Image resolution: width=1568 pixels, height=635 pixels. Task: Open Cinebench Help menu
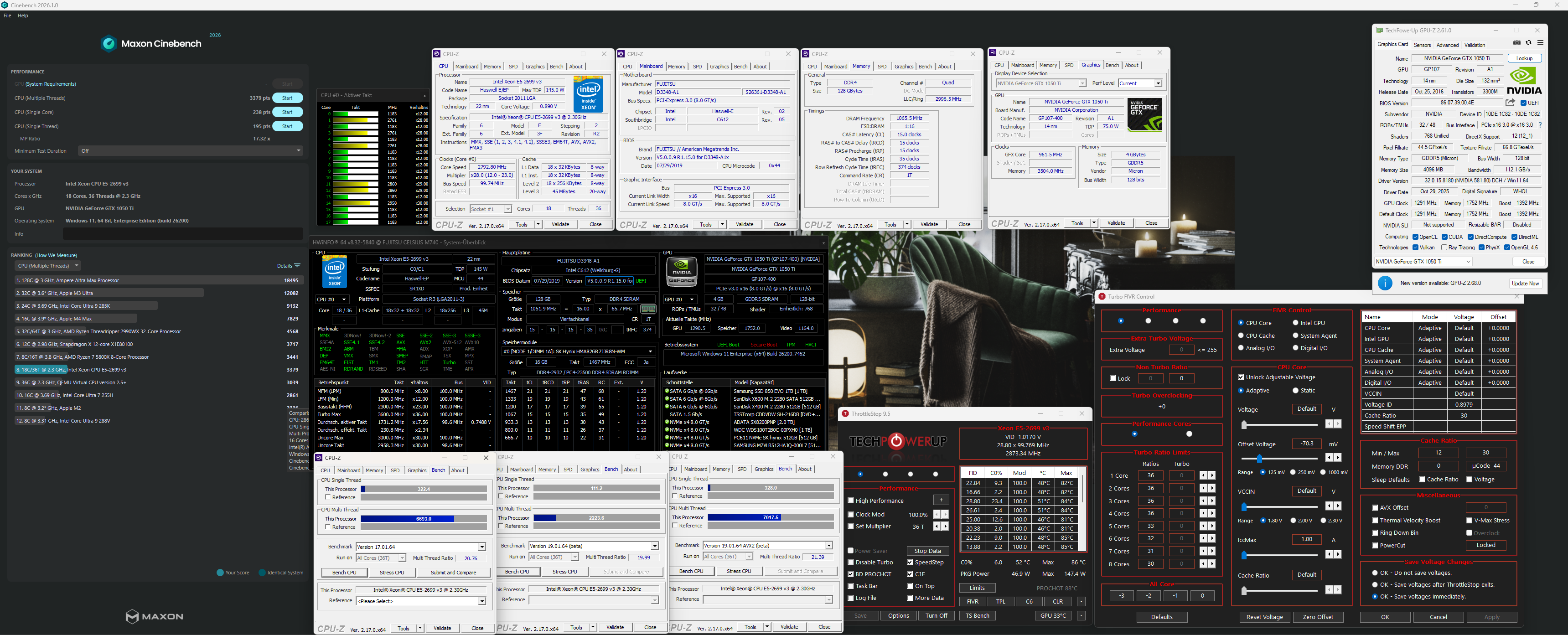(x=22, y=15)
